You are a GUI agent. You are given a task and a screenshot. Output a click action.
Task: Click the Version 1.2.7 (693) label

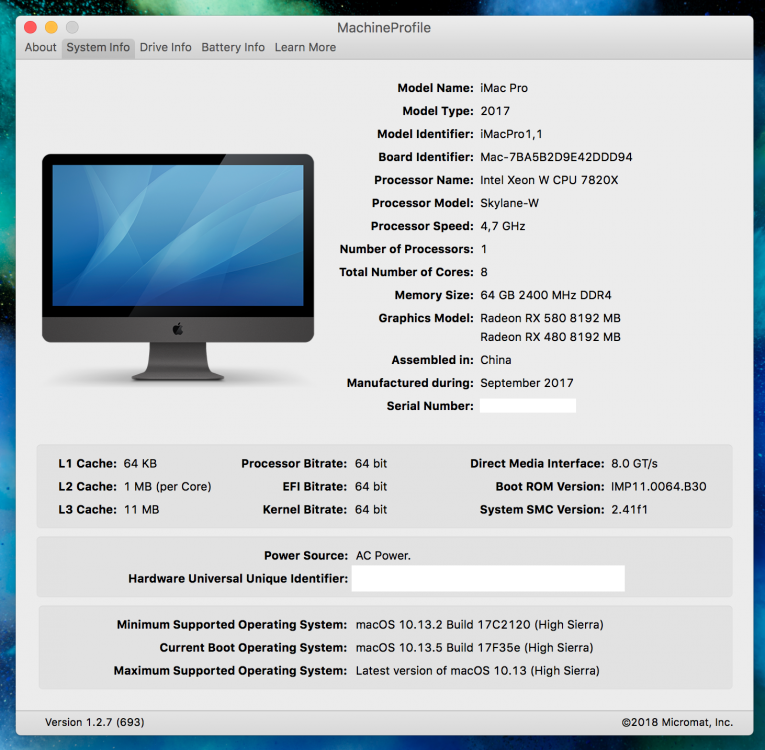pos(95,722)
